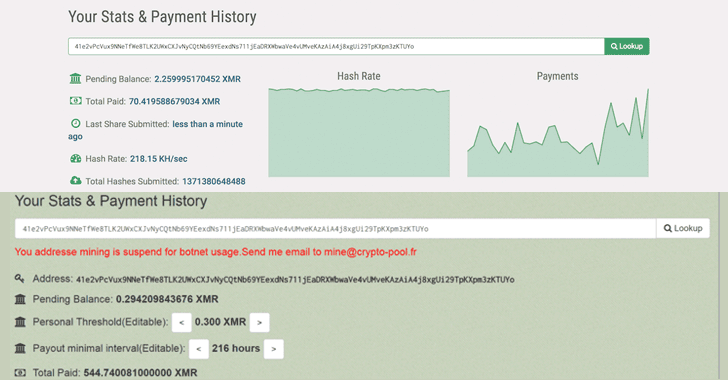Decrease Personal Threshold with the left arrow
The height and width of the screenshot is (380, 728).
[182, 322]
